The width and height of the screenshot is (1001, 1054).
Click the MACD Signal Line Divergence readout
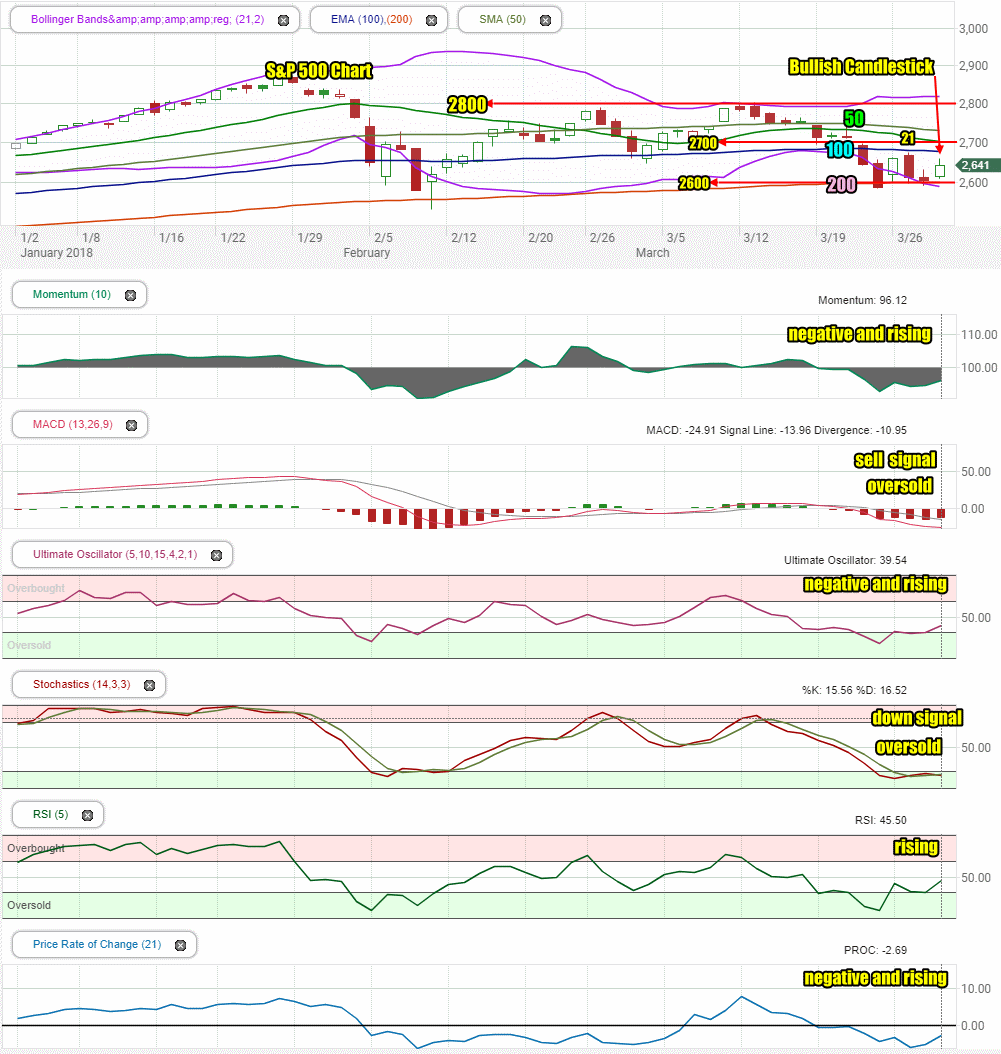pyautogui.click(x=776, y=430)
